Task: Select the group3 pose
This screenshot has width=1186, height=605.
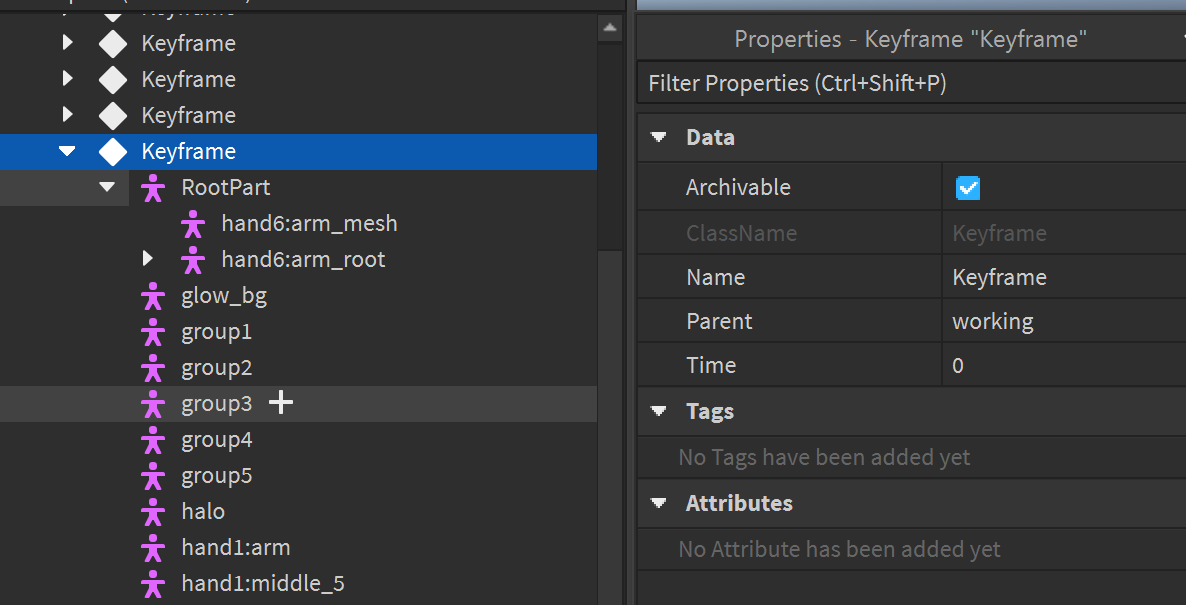Action: [x=216, y=404]
